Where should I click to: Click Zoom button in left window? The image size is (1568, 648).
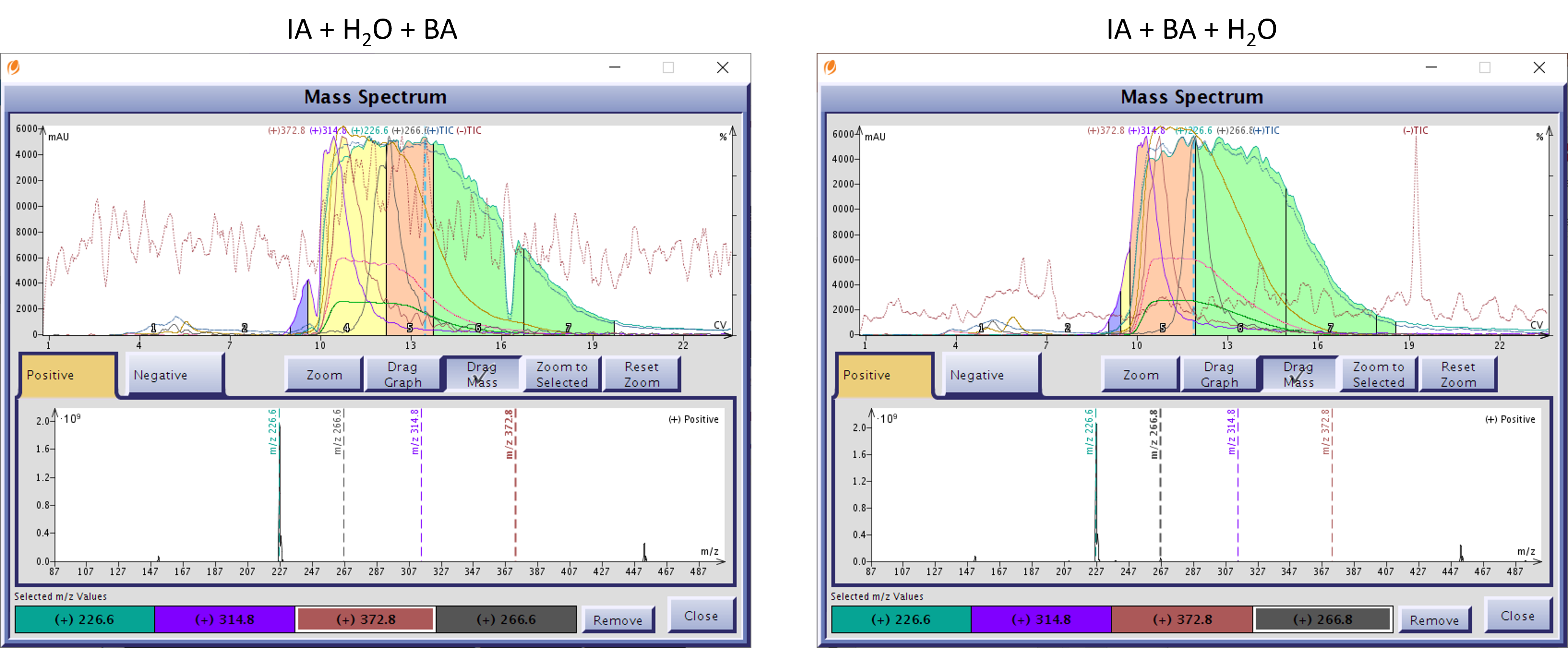(325, 375)
